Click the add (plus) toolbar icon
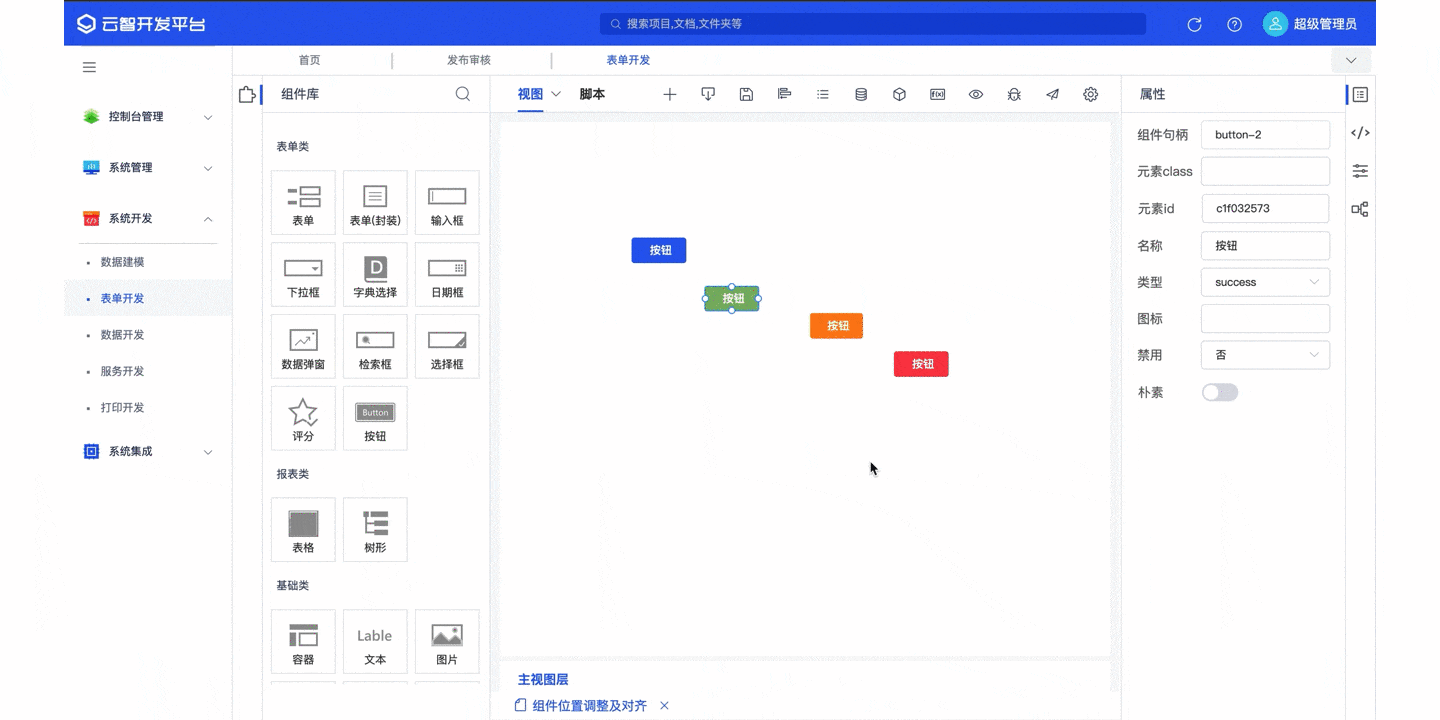The width and height of the screenshot is (1440, 720). click(670, 94)
